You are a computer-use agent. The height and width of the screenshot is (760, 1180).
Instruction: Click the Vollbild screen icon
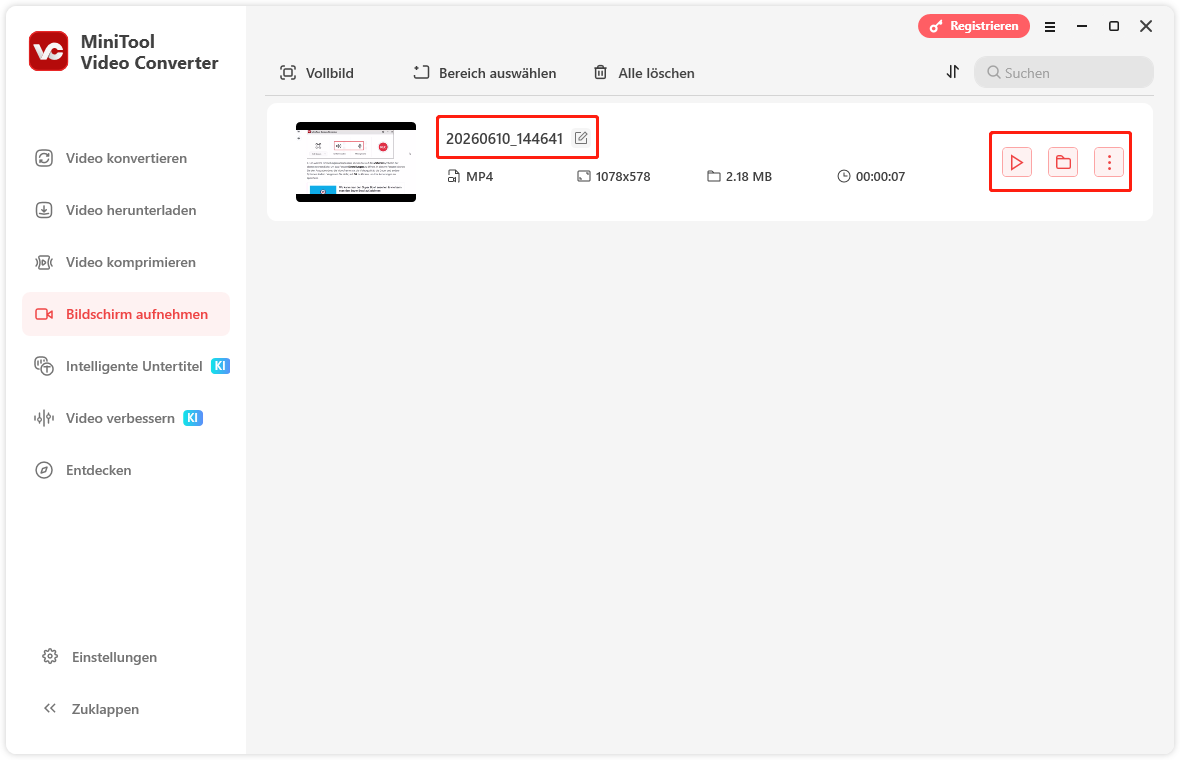pos(287,73)
